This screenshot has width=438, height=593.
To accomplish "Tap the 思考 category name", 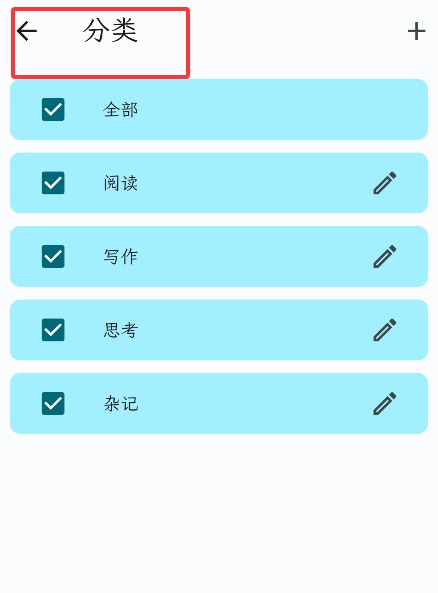I will tap(121, 330).
